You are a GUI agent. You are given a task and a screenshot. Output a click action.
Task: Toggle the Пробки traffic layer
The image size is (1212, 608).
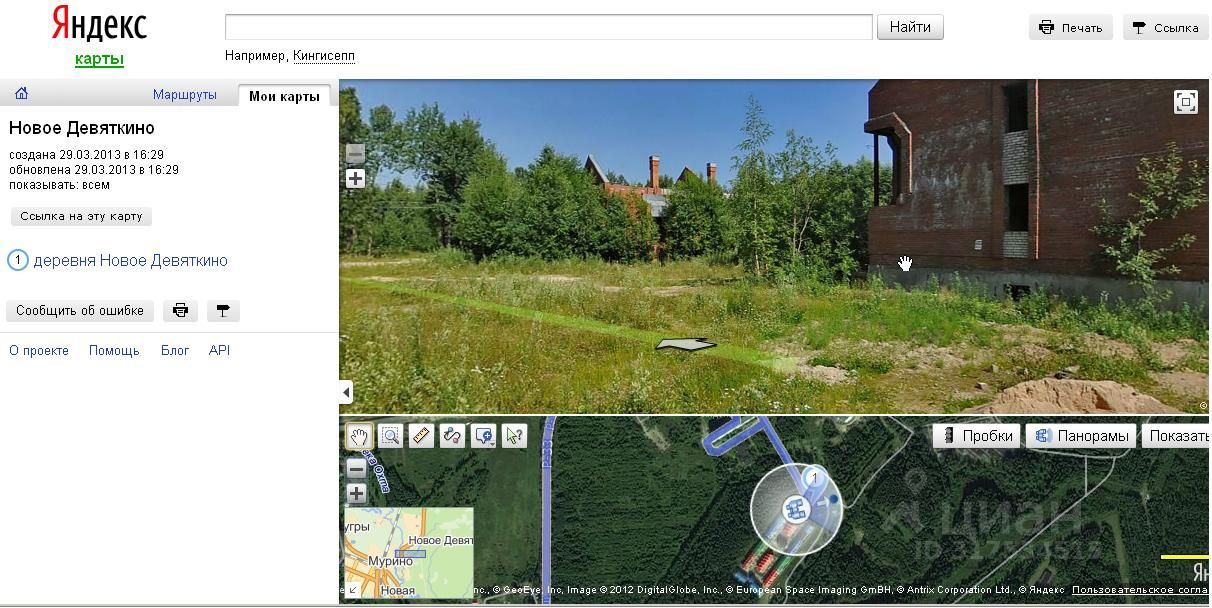pyautogui.click(x=979, y=436)
